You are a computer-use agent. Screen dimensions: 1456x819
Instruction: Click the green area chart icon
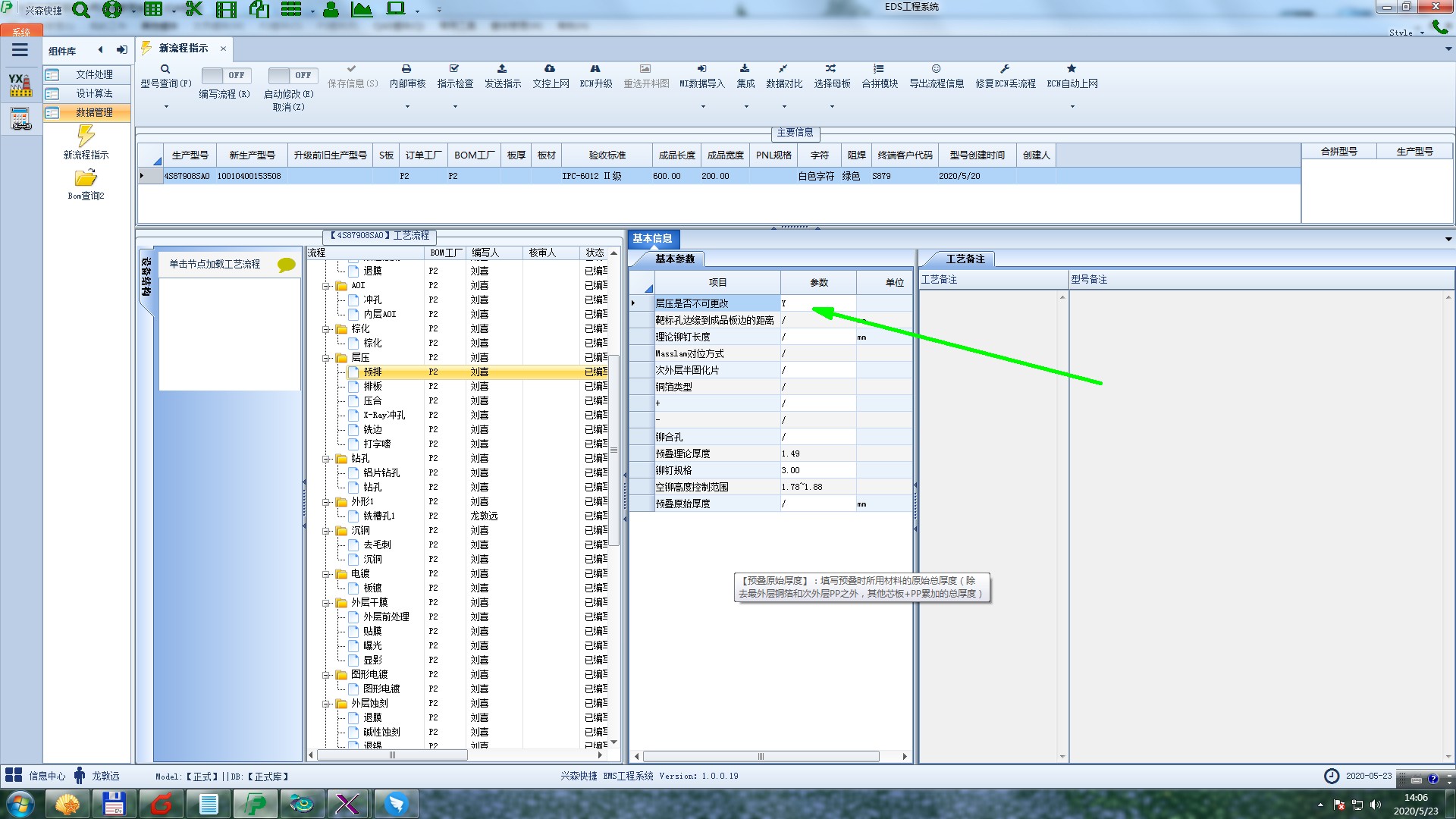point(362,9)
